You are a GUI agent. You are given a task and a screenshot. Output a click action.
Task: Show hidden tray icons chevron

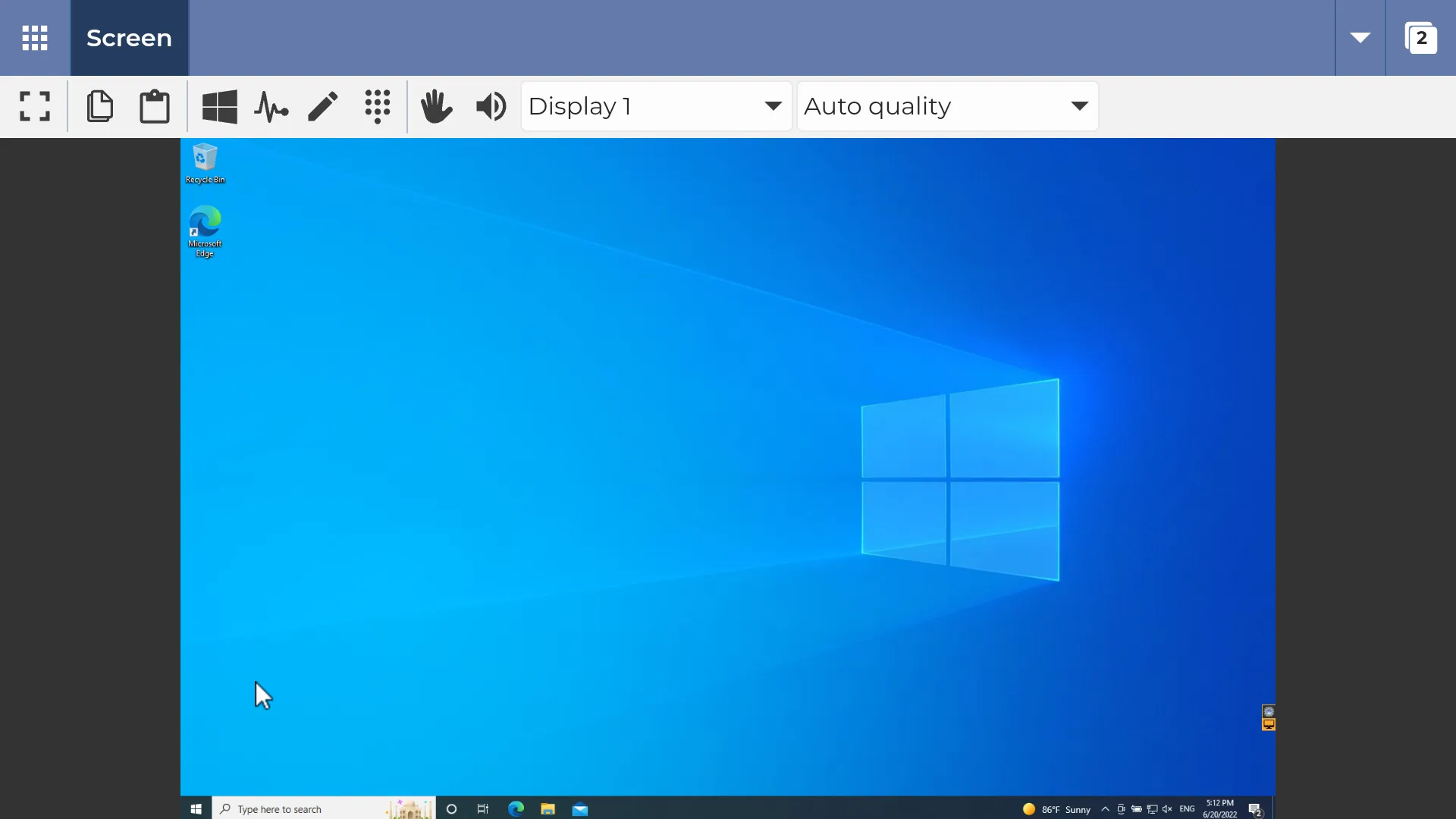tap(1105, 809)
